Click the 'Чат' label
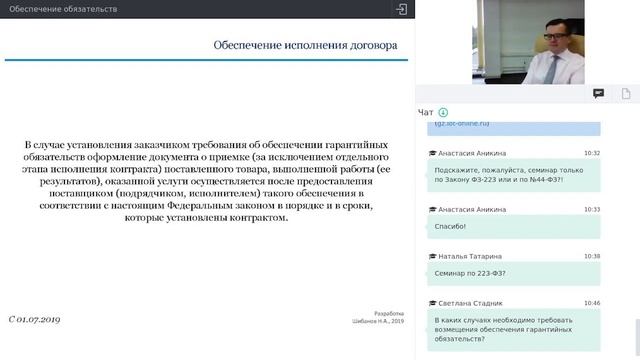This screenshot has width=640, height=360. pyautogui.click(x=425, y=112)
